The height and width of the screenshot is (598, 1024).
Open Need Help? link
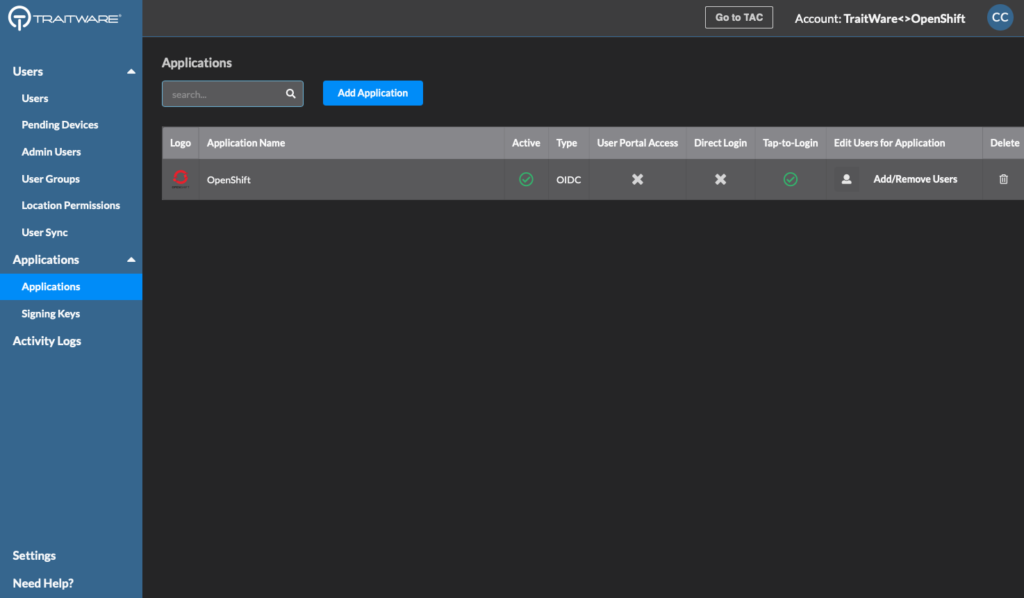pyautogui.click(x=43, y=583)
